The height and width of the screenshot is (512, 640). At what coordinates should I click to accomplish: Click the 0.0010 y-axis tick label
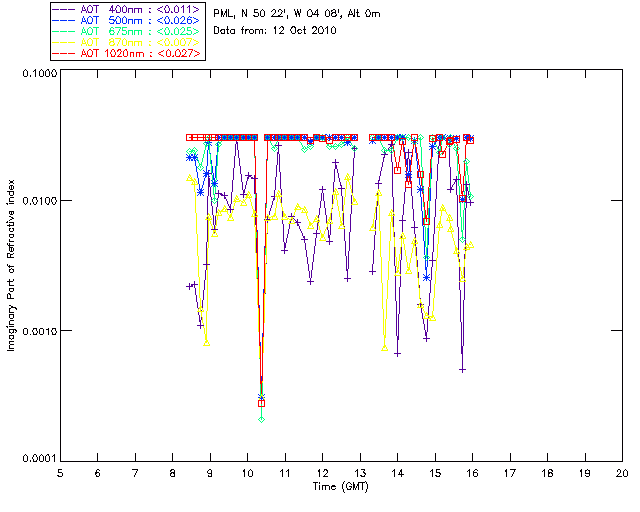(x=39, y=331)
